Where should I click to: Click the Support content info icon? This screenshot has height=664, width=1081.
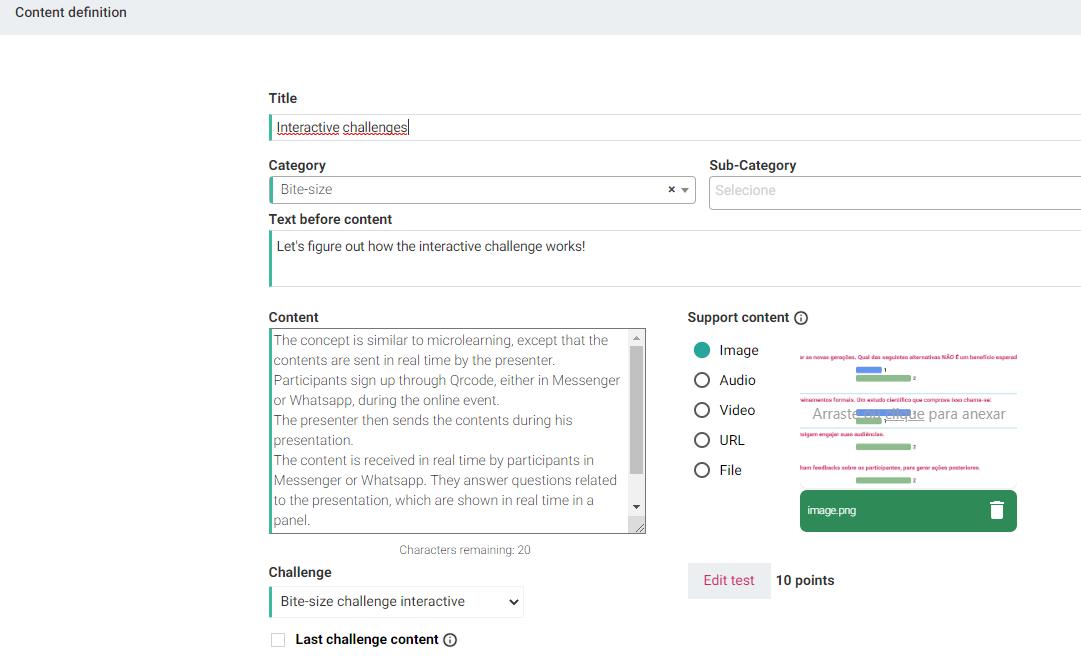click(801, 318)
